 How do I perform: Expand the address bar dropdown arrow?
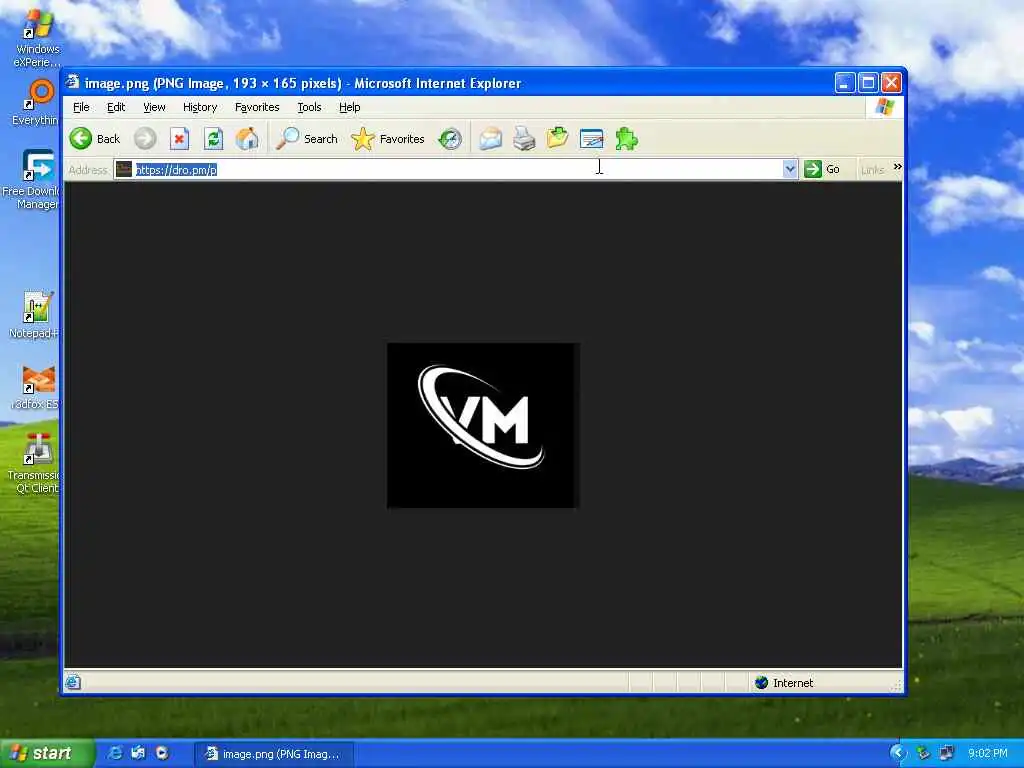click(x=790, y=169)
